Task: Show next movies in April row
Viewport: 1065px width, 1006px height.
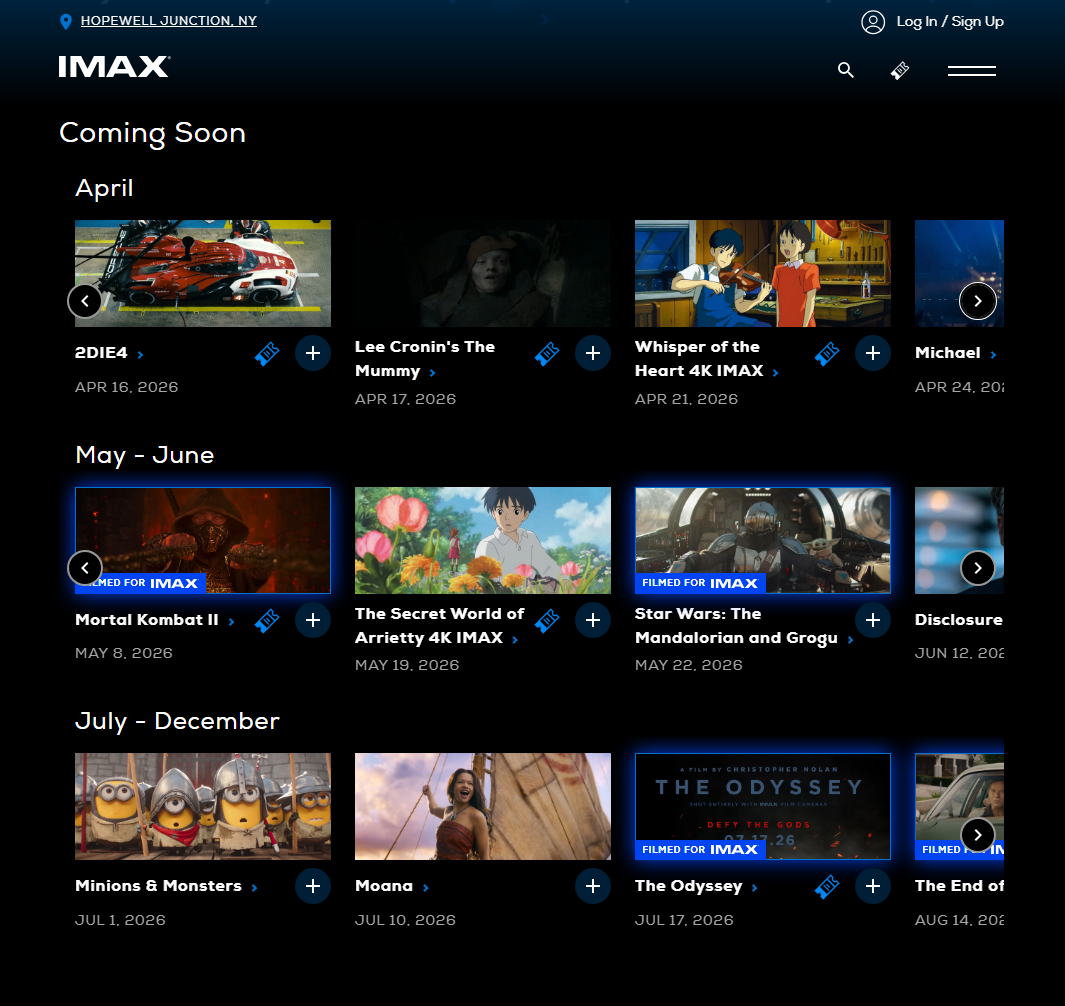Action: (977, 301)
